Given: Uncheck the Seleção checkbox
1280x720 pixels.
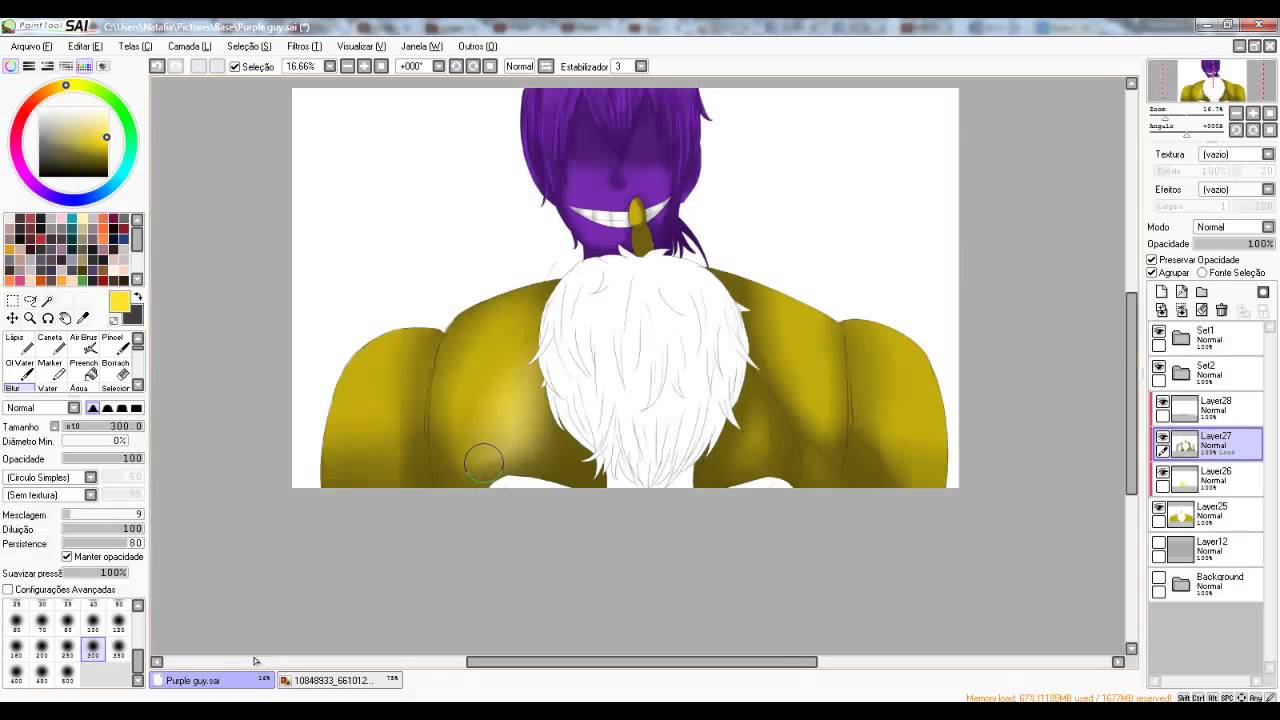Looking at the screenshot, I should [x=235, y=67].
